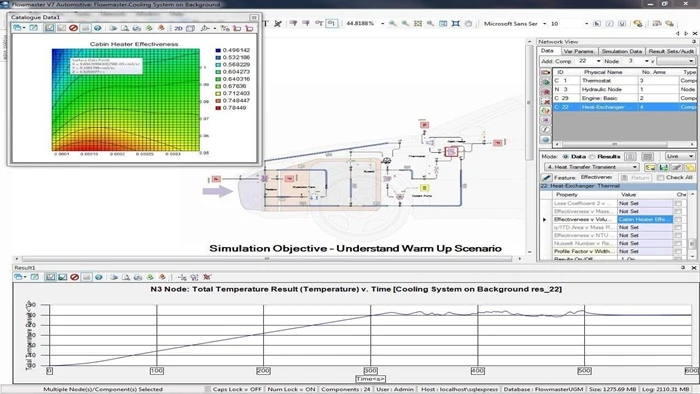The height and width of the screenshot is (394, 700).
Task: Select the Engine: Basic row in component list
Action: point(624,98)
